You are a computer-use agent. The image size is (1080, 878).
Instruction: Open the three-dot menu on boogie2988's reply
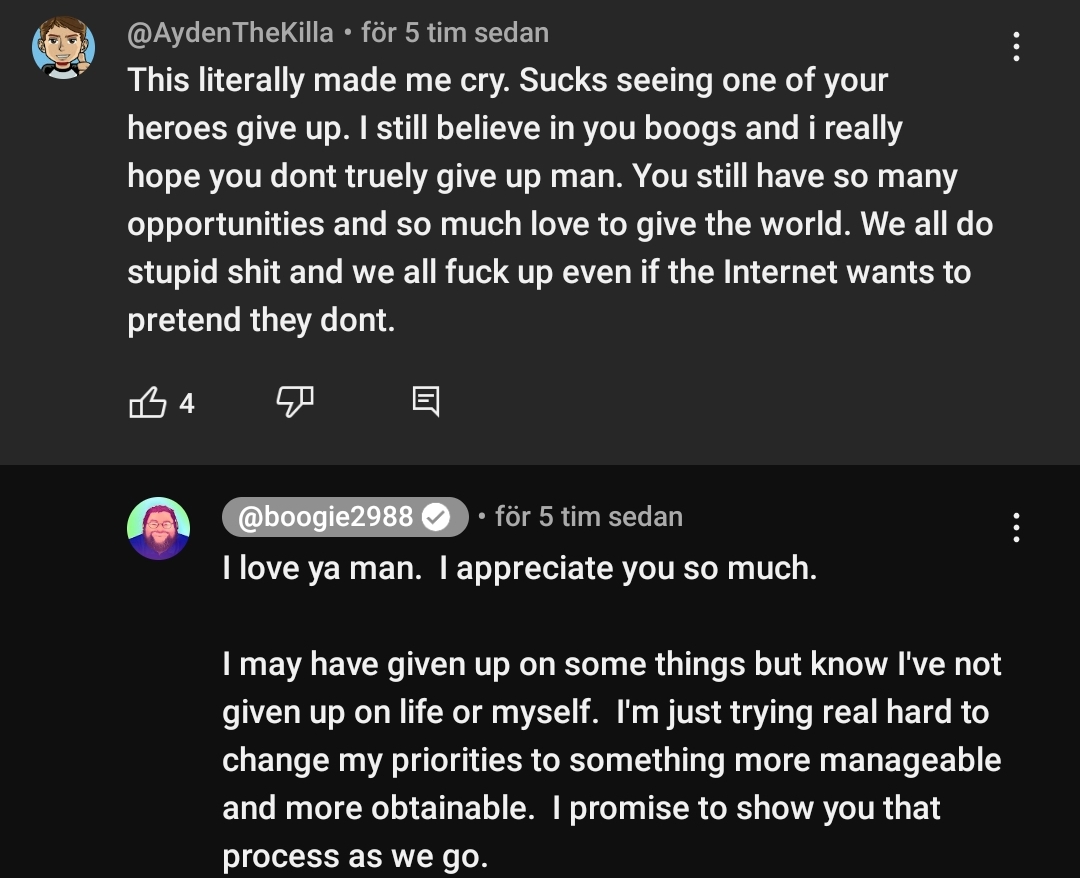pyautogui.click(x=1016, y=527)
